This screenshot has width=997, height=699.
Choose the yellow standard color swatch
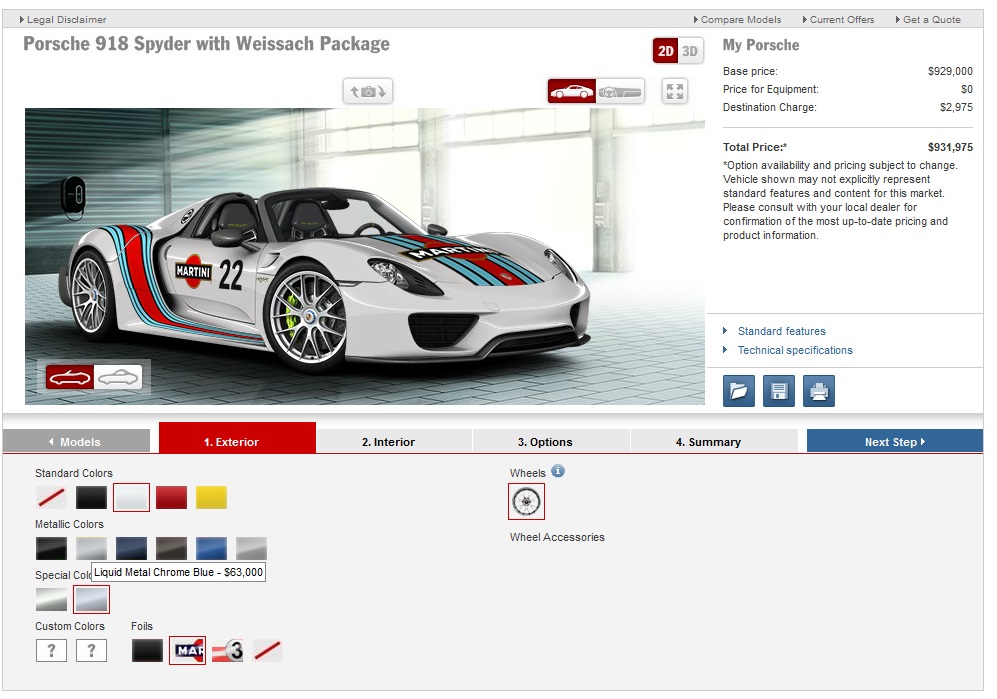211,498
